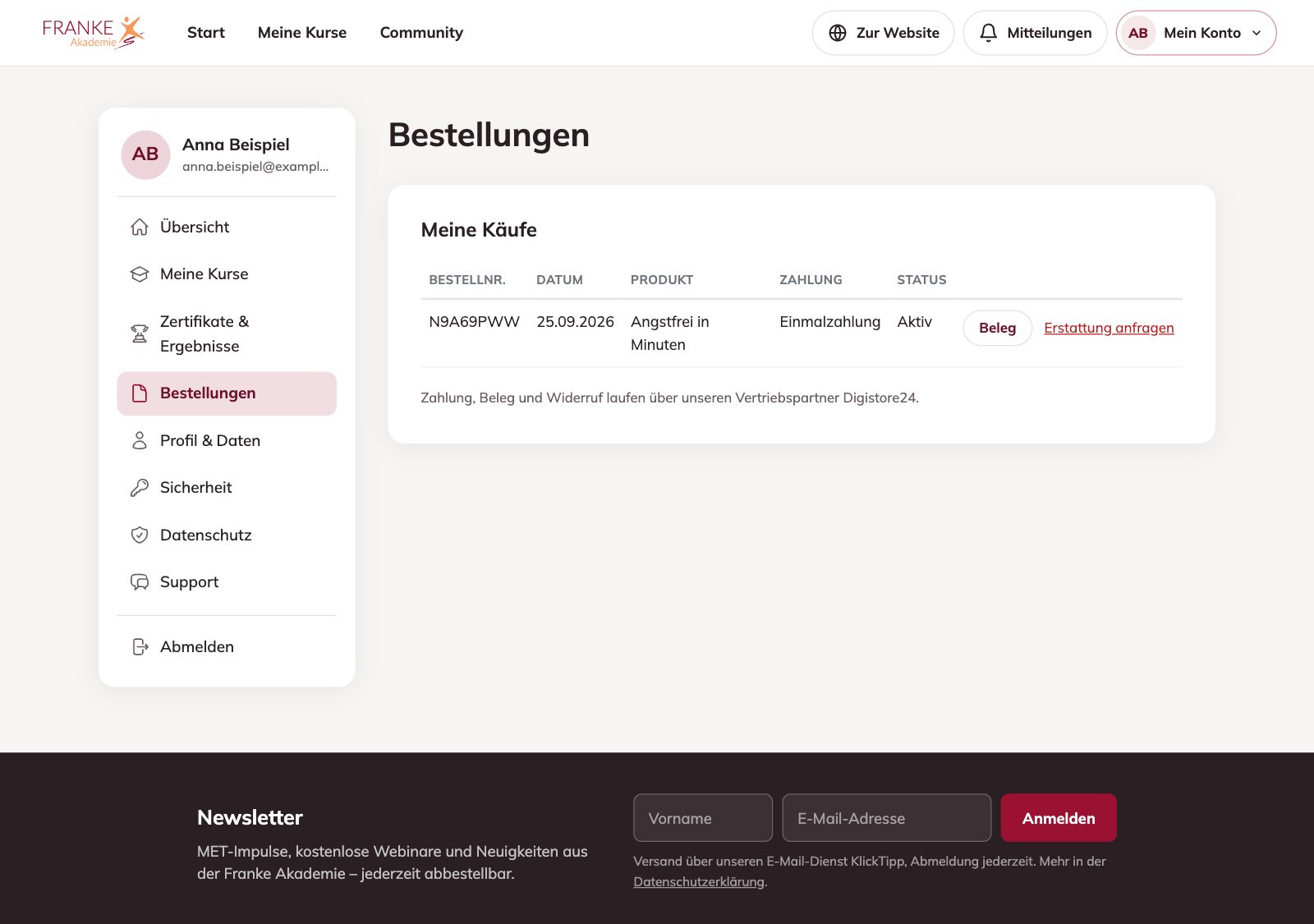Click product name Angstfrei in Minuten
1314x924 pixels.
pos(670,333)
